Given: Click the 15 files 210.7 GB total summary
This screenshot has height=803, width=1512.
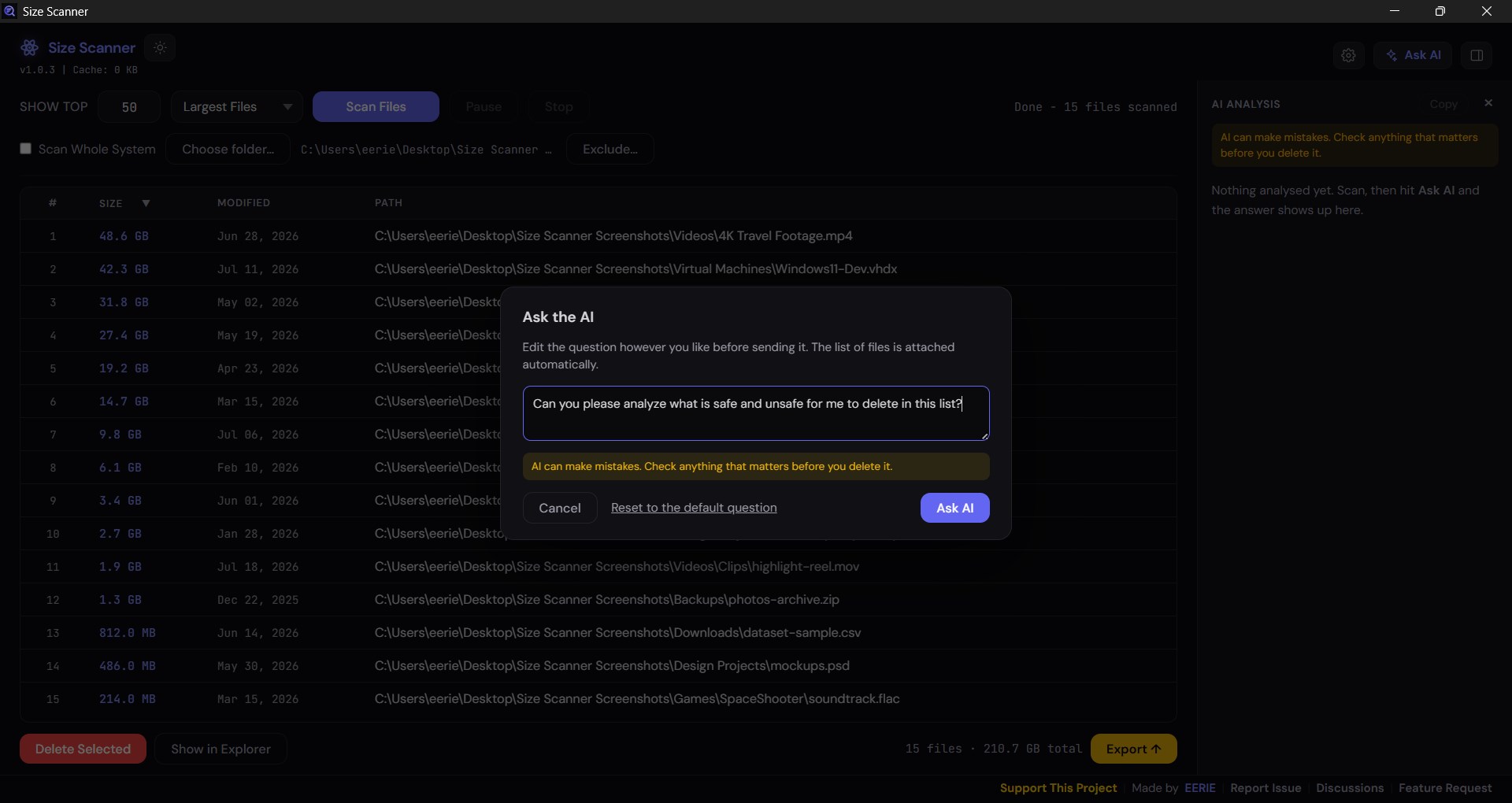Looking at the screenshot, I should click(994, 749).
